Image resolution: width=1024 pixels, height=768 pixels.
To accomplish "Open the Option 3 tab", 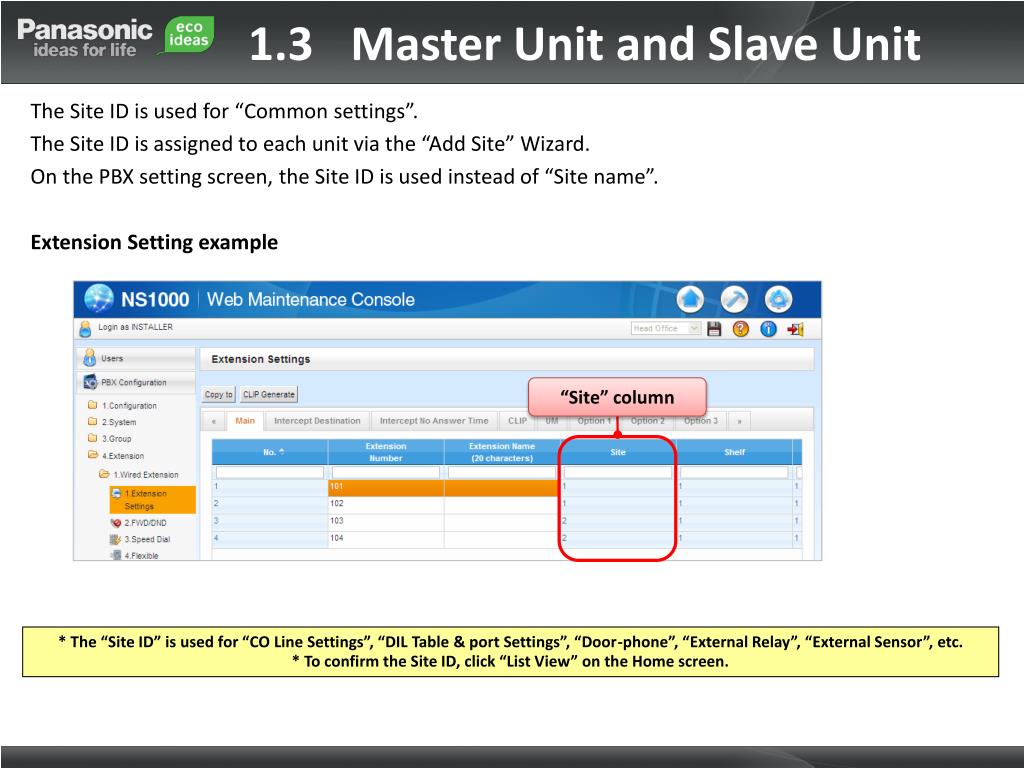I will pyautogui.click(x=701, y=421).
